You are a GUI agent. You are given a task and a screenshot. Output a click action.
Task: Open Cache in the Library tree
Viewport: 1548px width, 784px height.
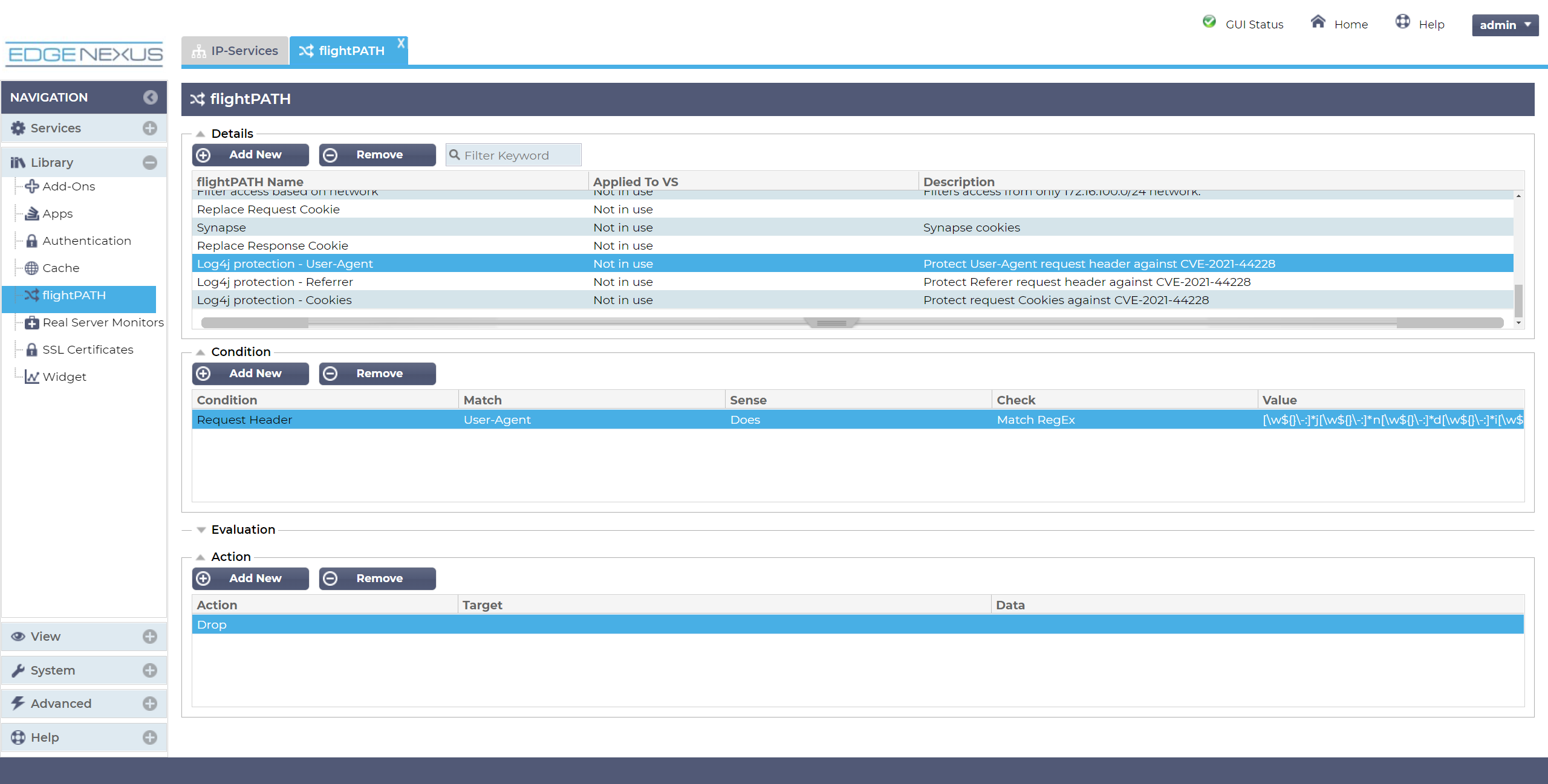(60, 268)
